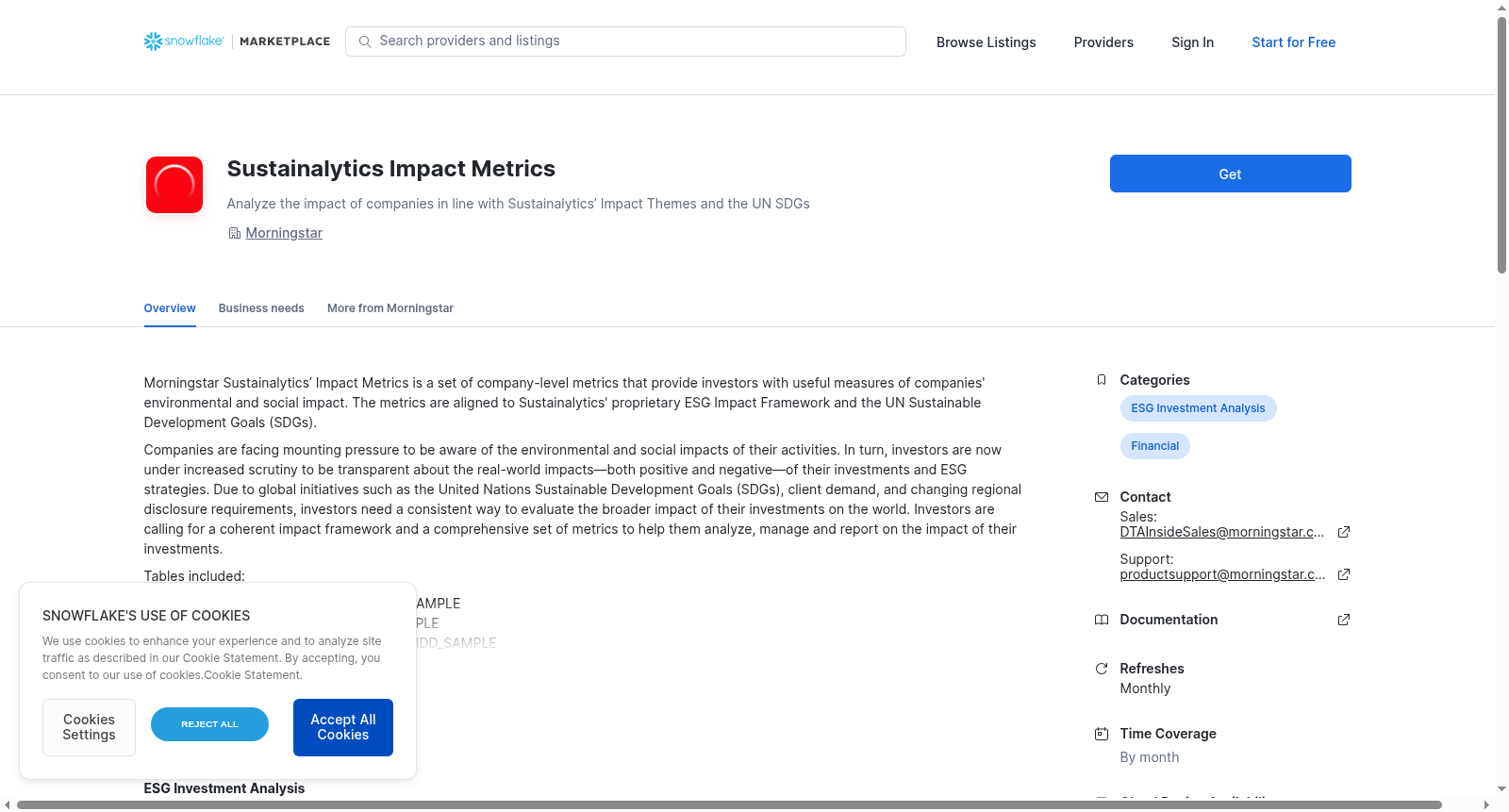Click the scroll down arrow
1509x812 pixels.
point(1501,788)
